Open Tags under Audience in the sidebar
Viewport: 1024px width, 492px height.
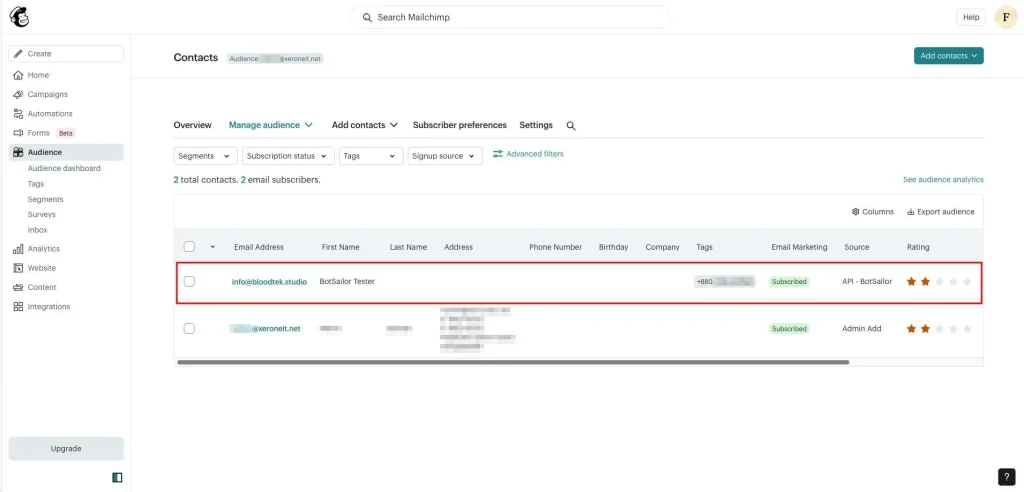pyautogui.click(x=36, y=184)
